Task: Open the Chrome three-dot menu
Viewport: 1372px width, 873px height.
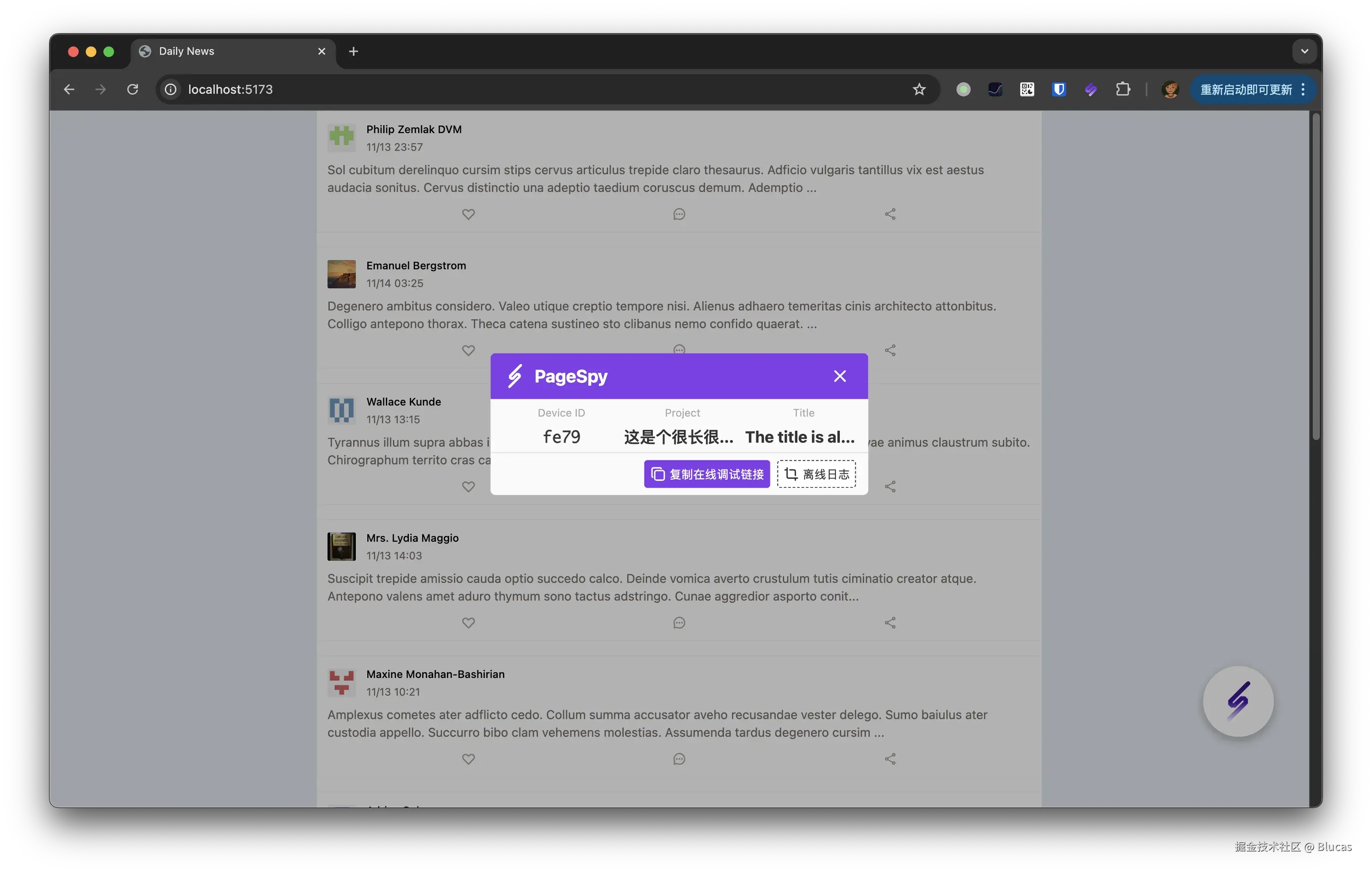Action: click(1303, 89)
